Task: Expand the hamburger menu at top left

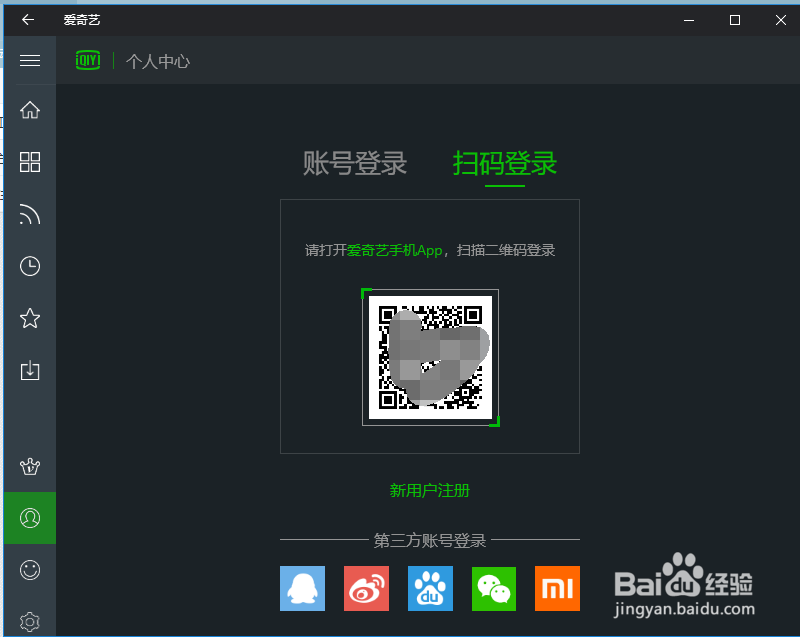Action: coord(29,60)
